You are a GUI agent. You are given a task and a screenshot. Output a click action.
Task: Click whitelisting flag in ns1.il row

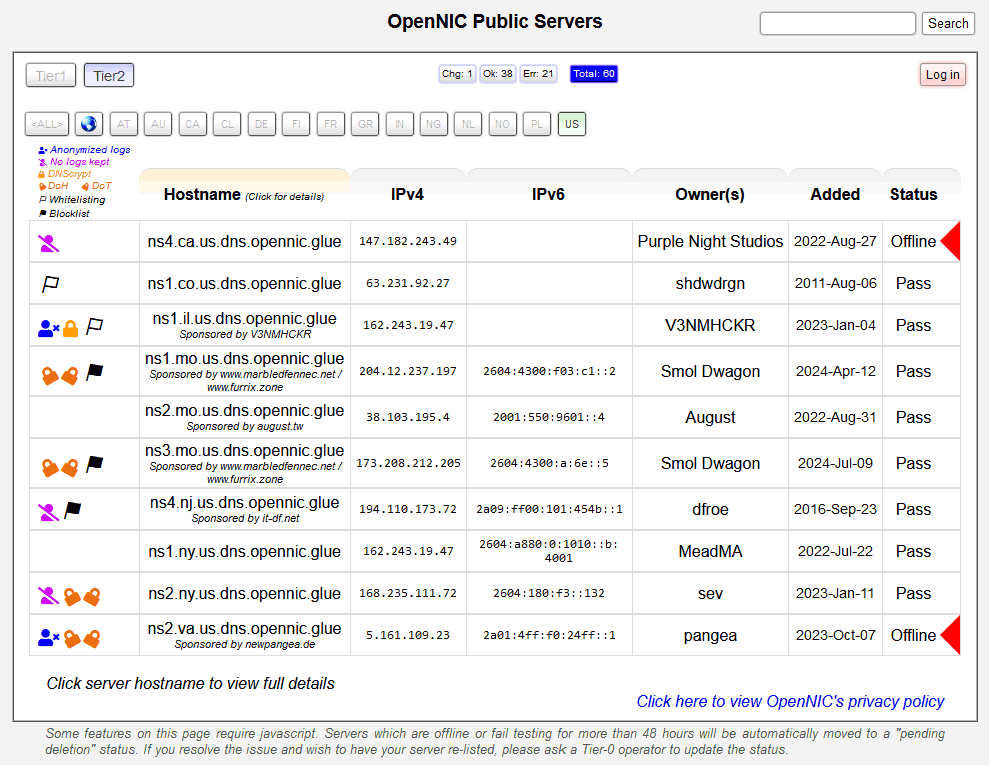pos(95,326)
